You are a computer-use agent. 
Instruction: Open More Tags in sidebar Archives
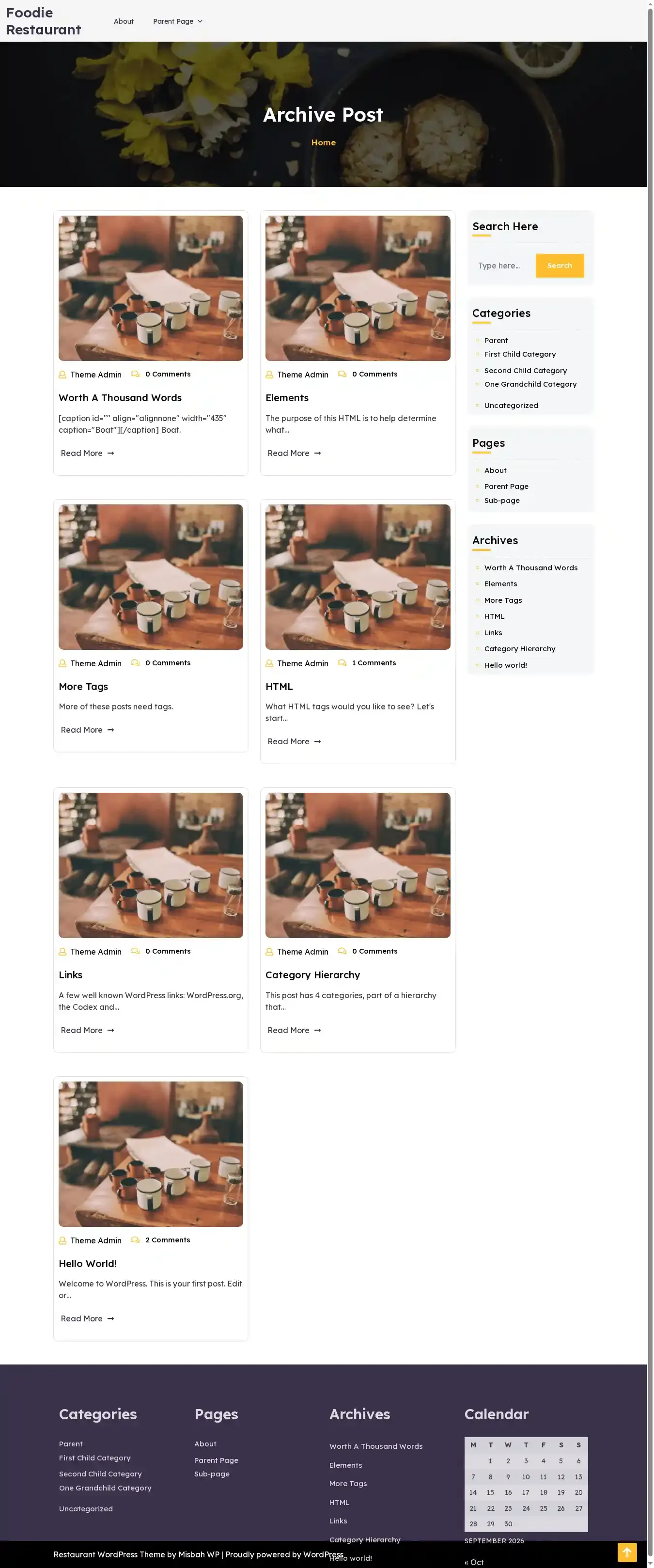coord(502,599)
